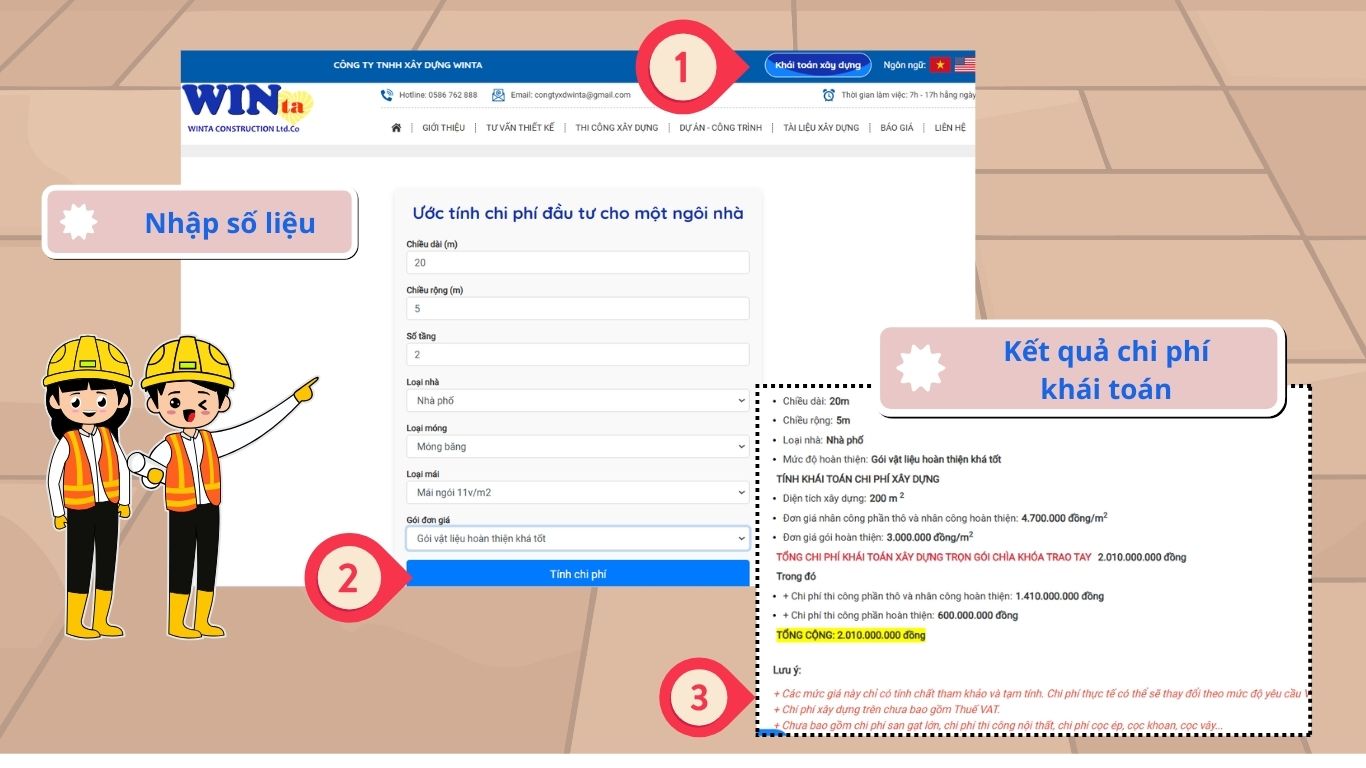This screenshot has height=768, width=1366.
Task: Expand the Loại mái dropdown with Mái ngói 11v/m2
Action: click(x=578, y=492)
